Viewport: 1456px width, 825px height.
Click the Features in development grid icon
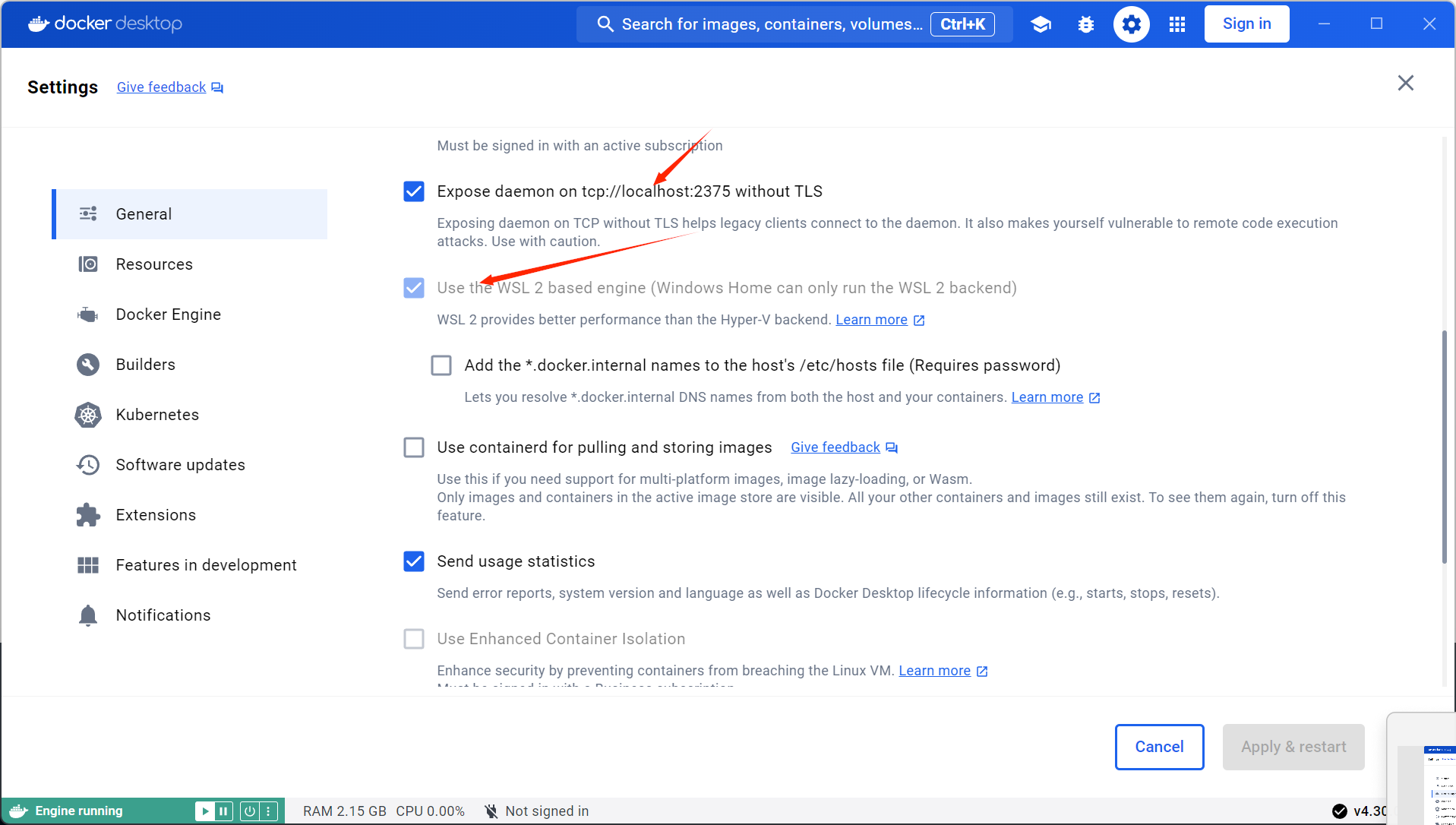click(88, 565)
